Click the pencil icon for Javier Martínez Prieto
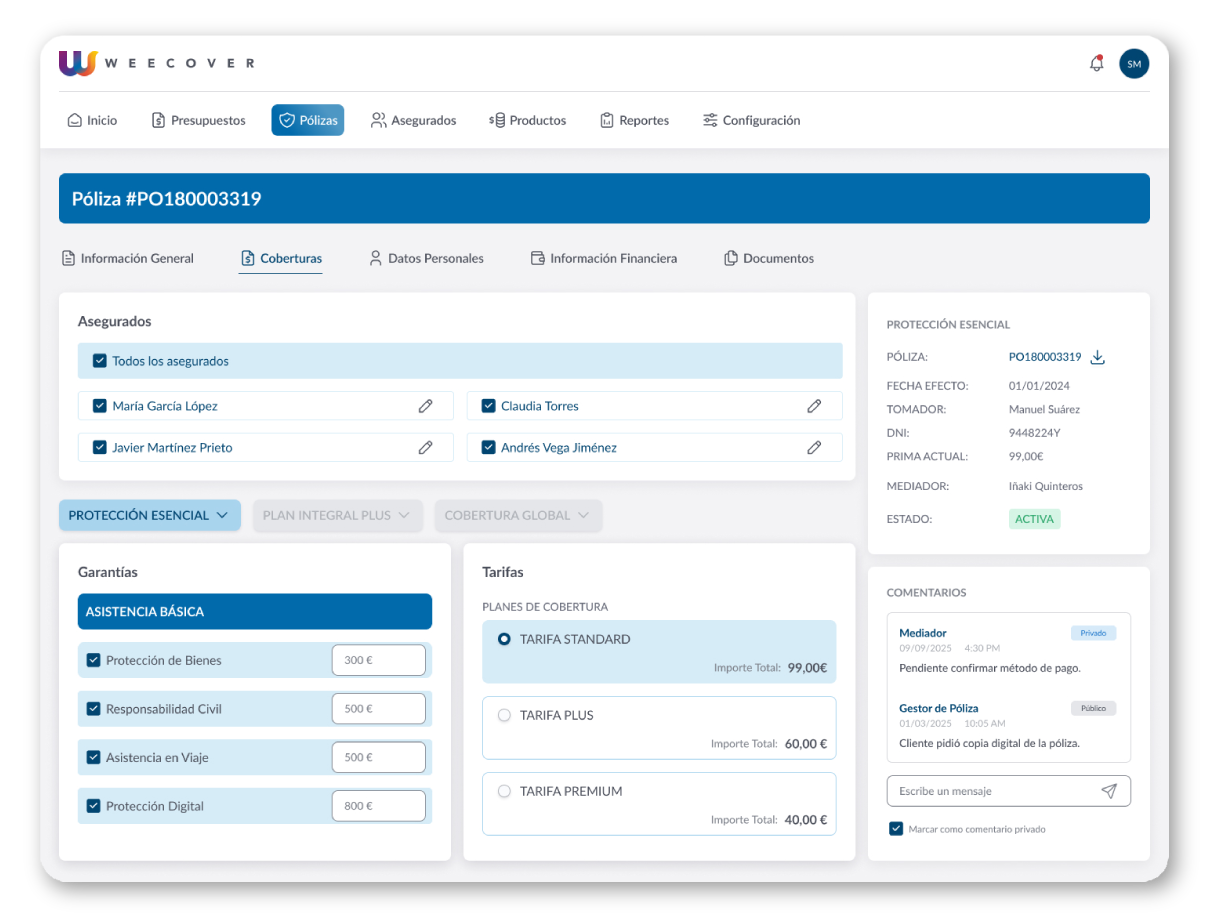 click(x=425, y=448)
